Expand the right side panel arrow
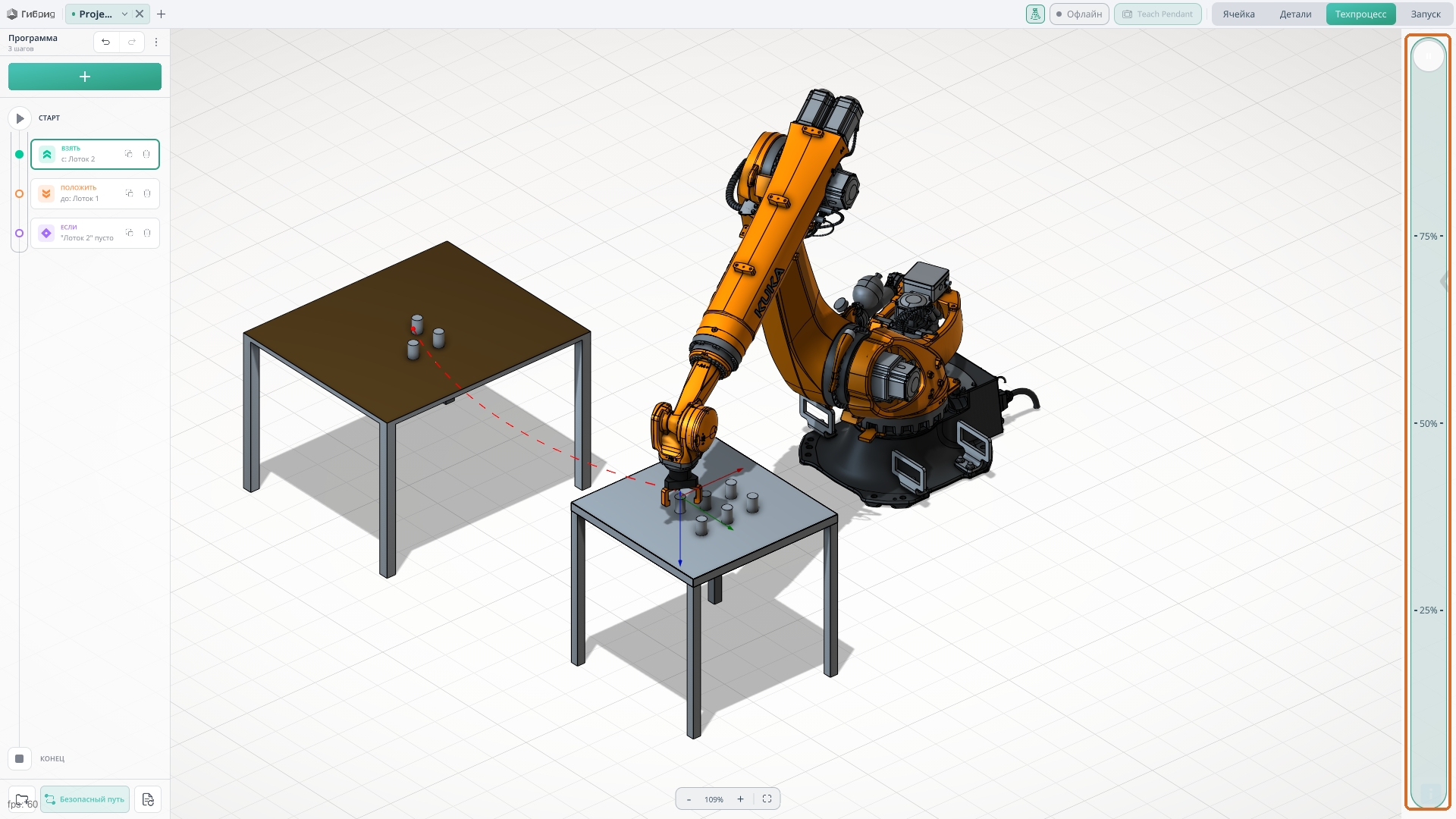 tap(1445, 281)
